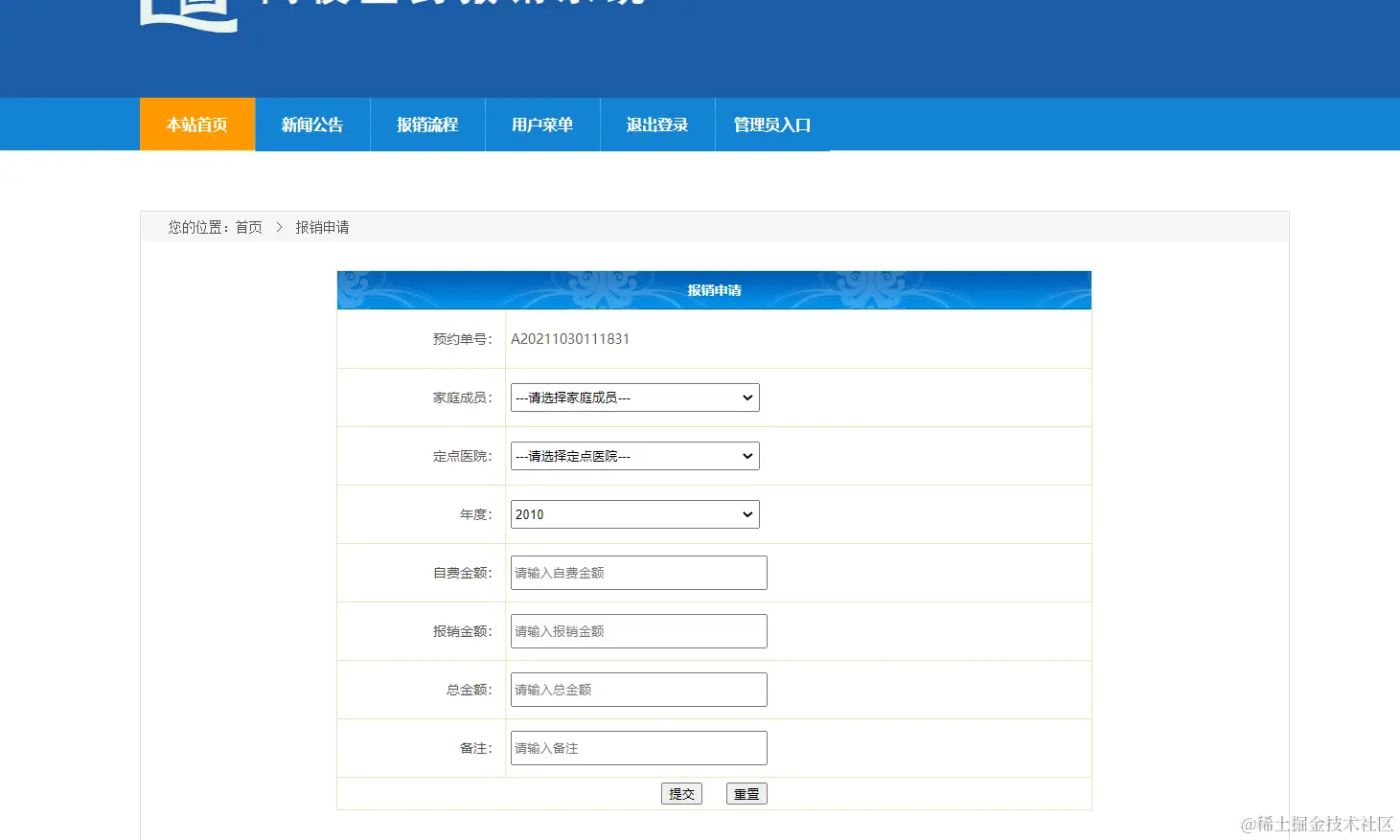Expand the 定点医院 dropdown
The width and height of the screenshot is (1400, 840).
635,456
